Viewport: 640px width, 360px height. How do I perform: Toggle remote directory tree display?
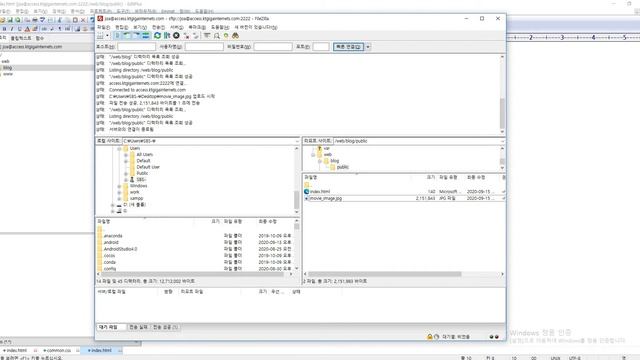(x=136, y=36)
